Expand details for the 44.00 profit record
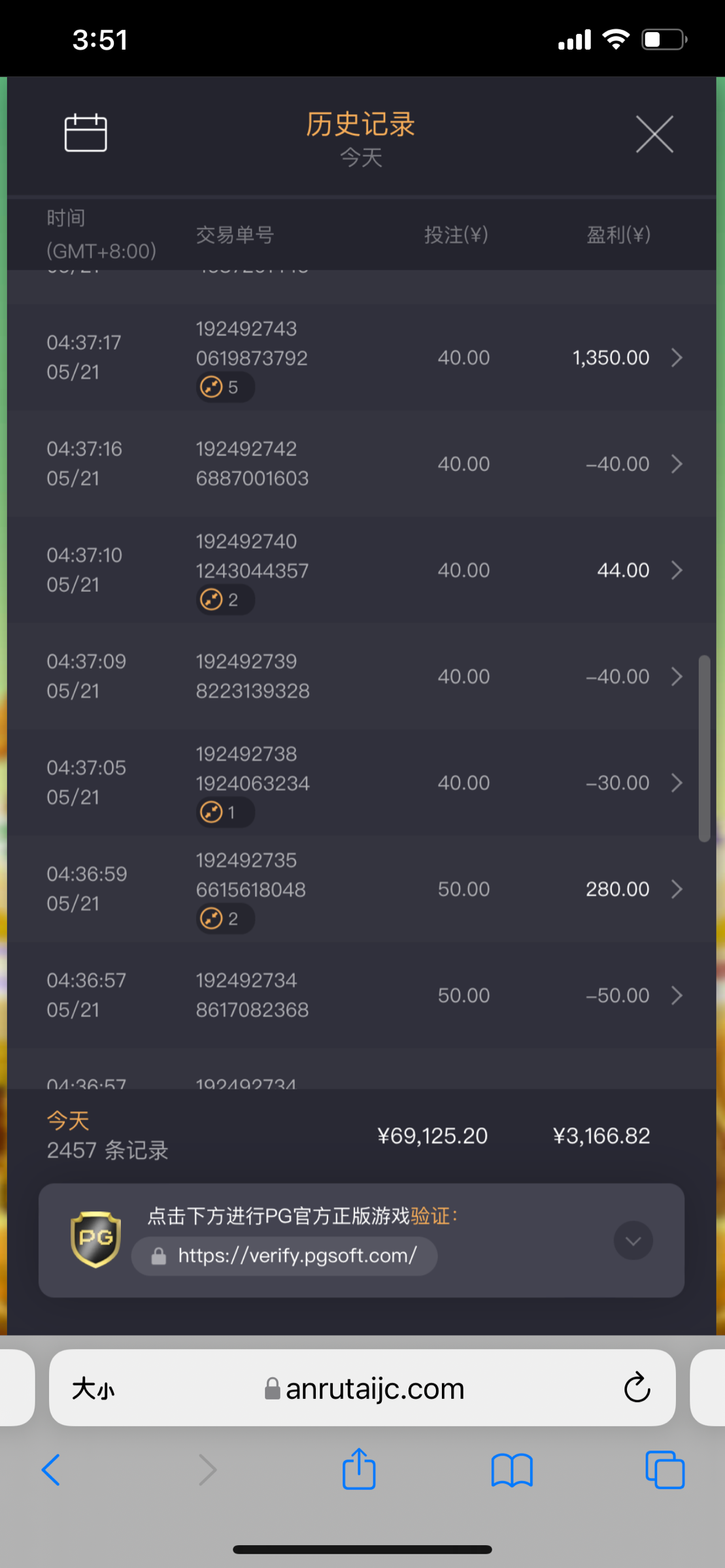 [677, 570]
